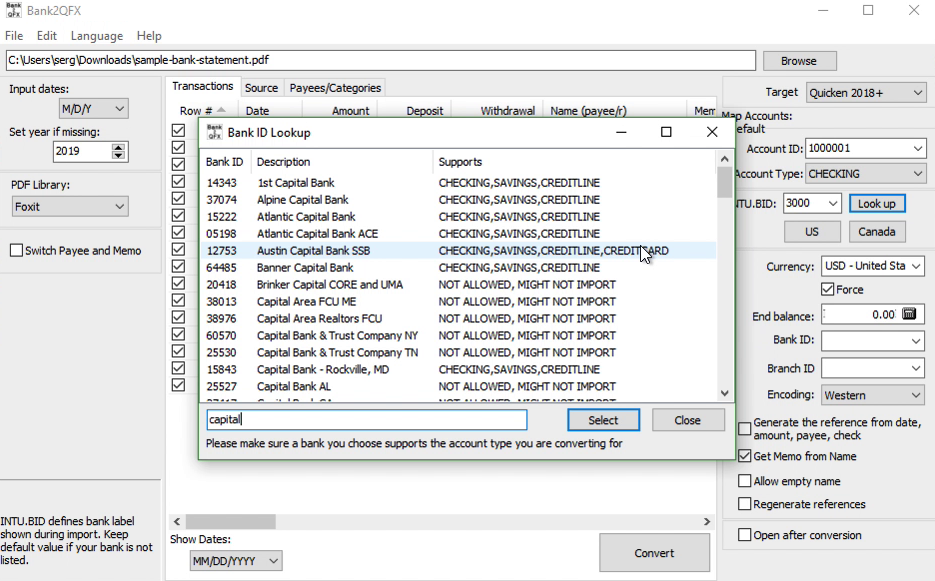
Task: Click the End balance value field
Action: 860,314
